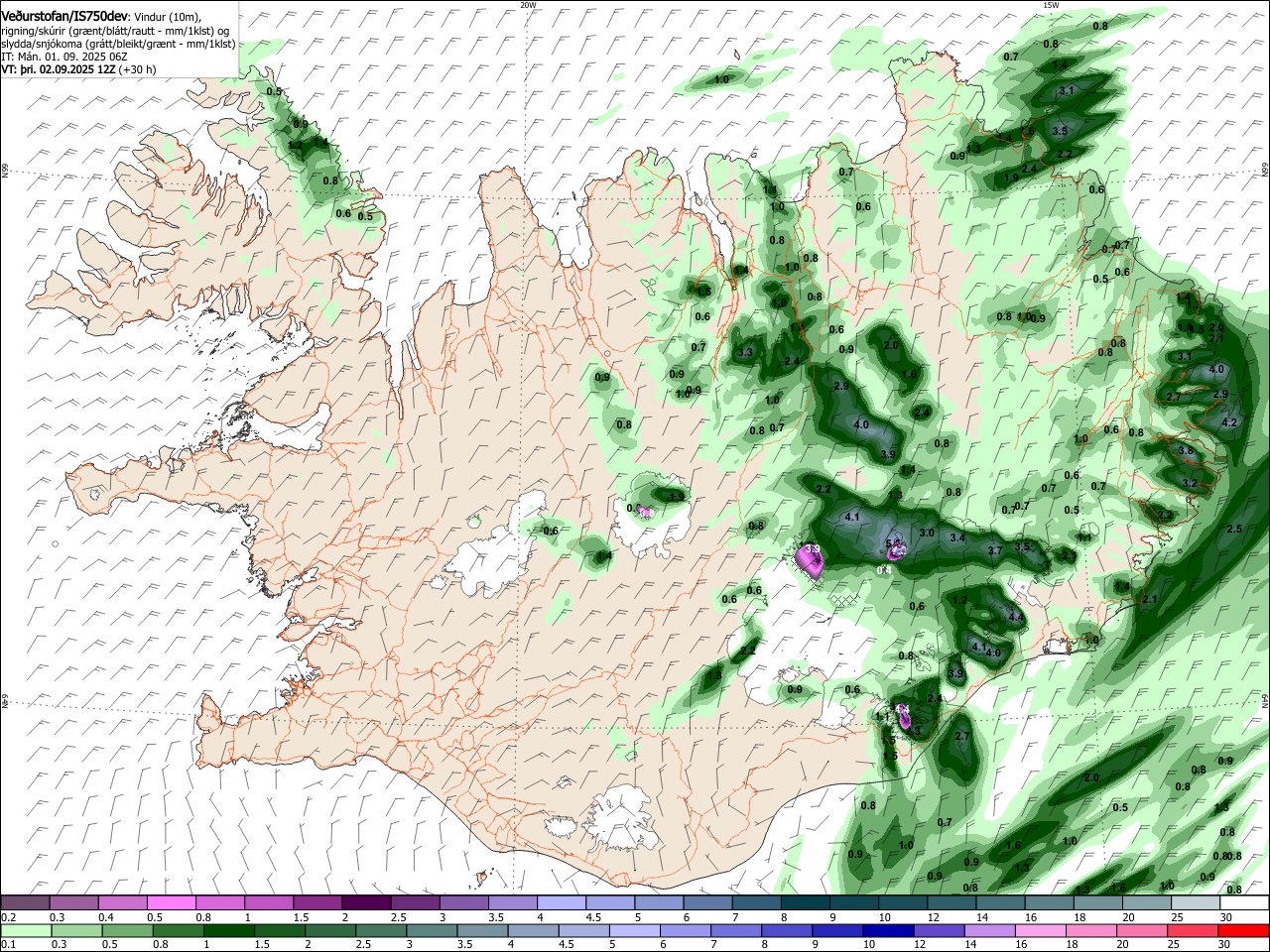Select the upper legend swatch labeled 6
The image size is (1270, 952).
pyautogui.click(x=707, y=903)
